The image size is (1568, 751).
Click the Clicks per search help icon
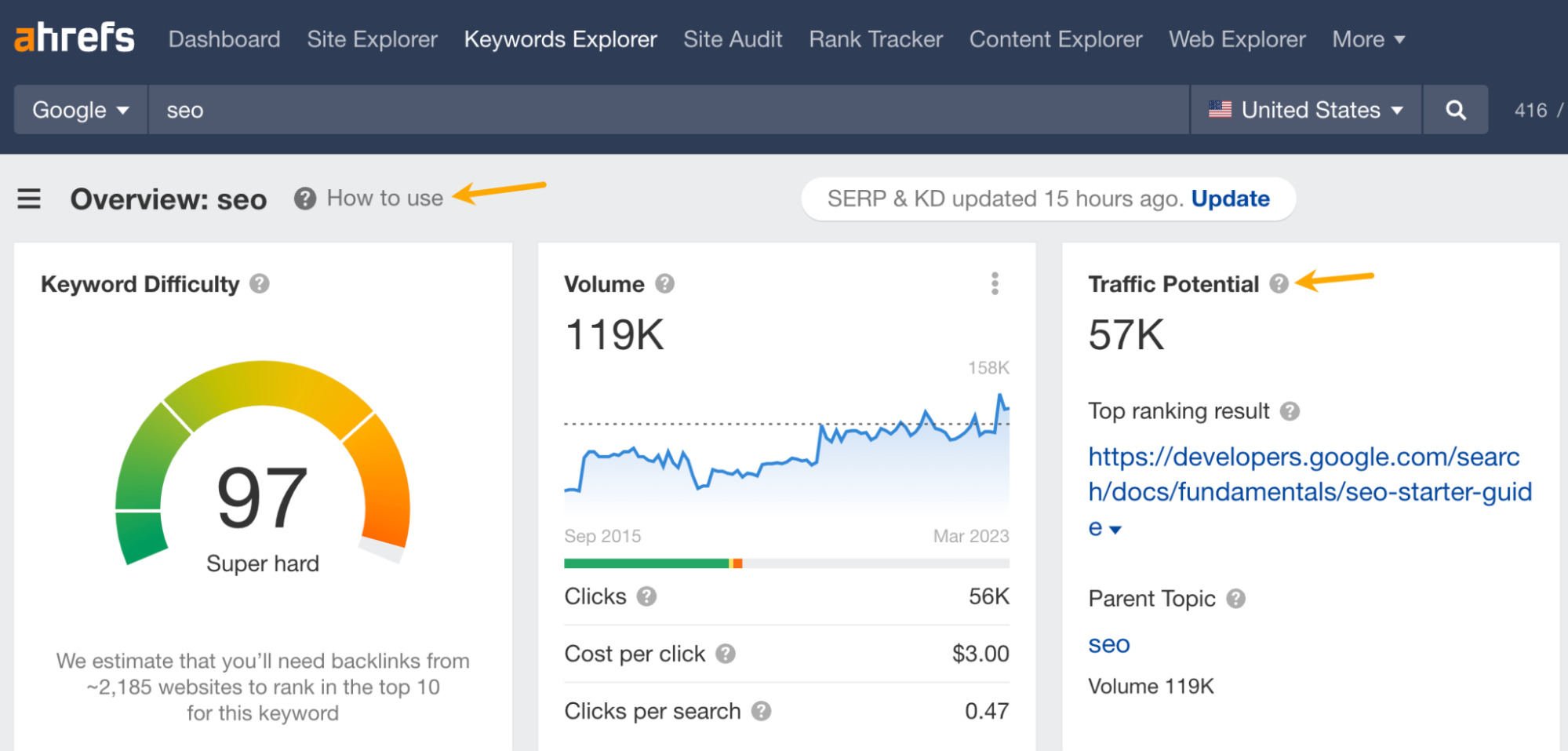coord(761,711)
